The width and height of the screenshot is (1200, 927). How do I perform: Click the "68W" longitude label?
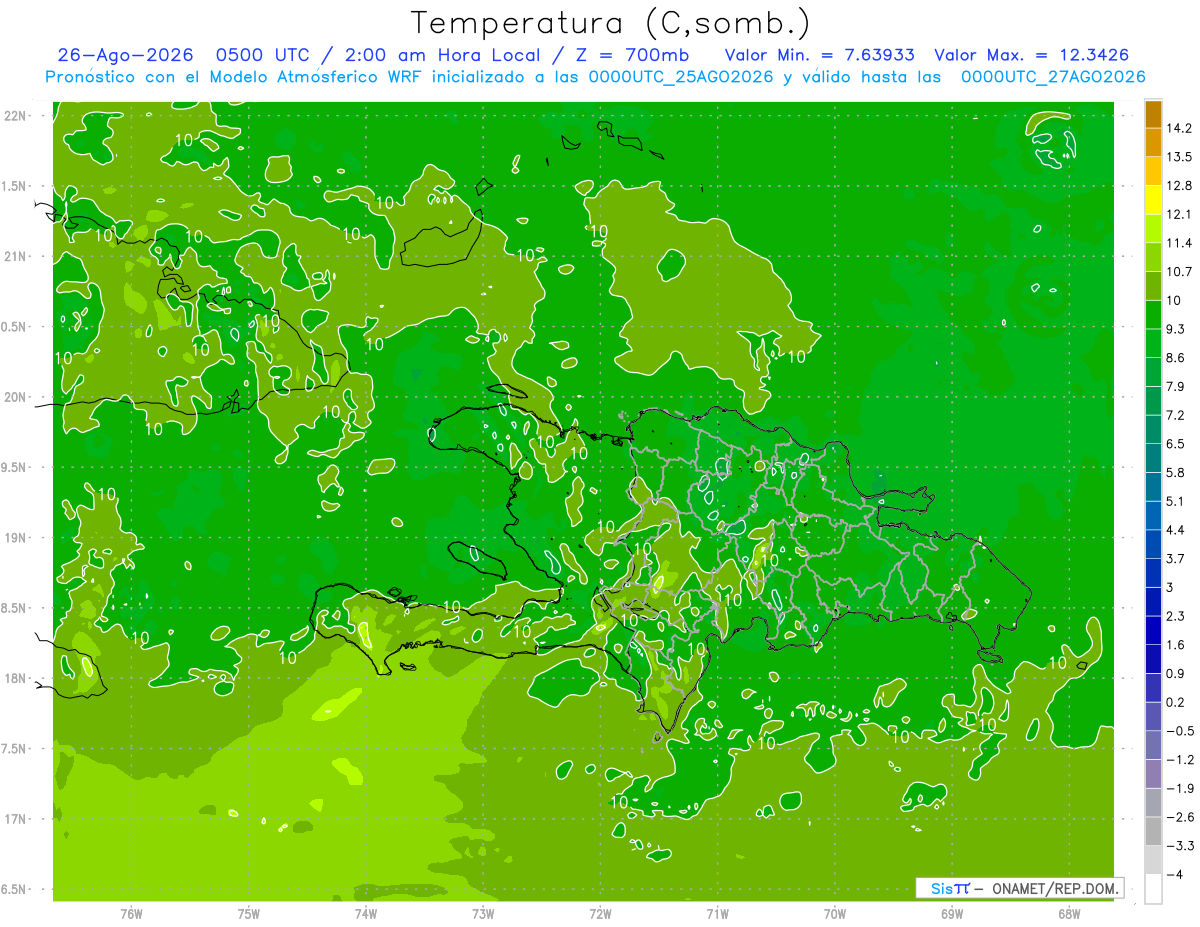(x=1069, y=914)
